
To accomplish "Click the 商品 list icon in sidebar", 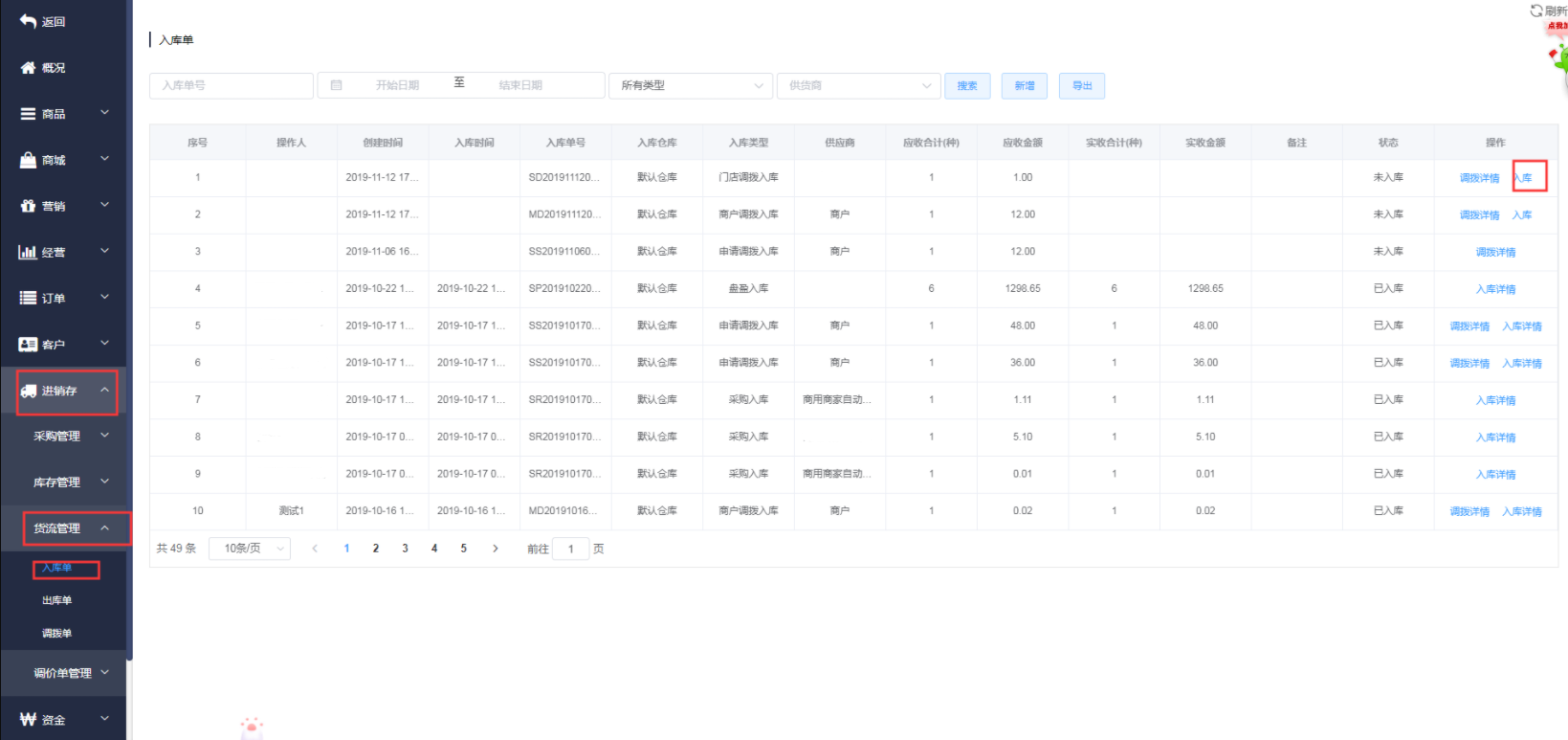I will coord(28,114).
